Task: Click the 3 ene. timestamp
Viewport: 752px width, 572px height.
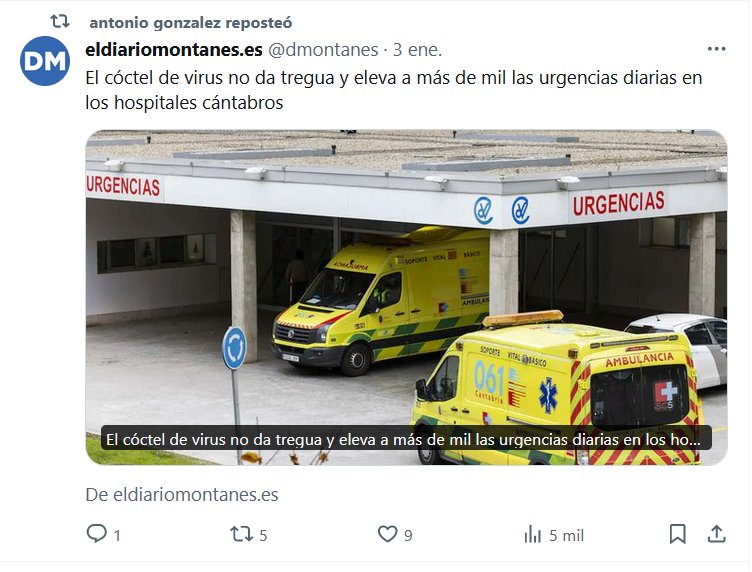Action: click(x=417, y=50)
